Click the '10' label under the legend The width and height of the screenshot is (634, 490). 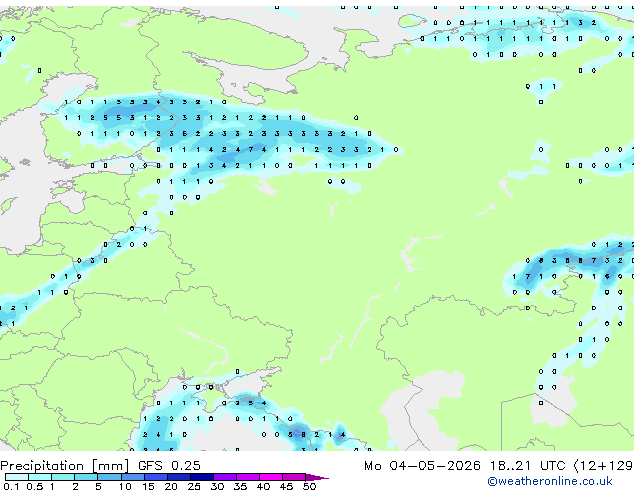point(125,486)
